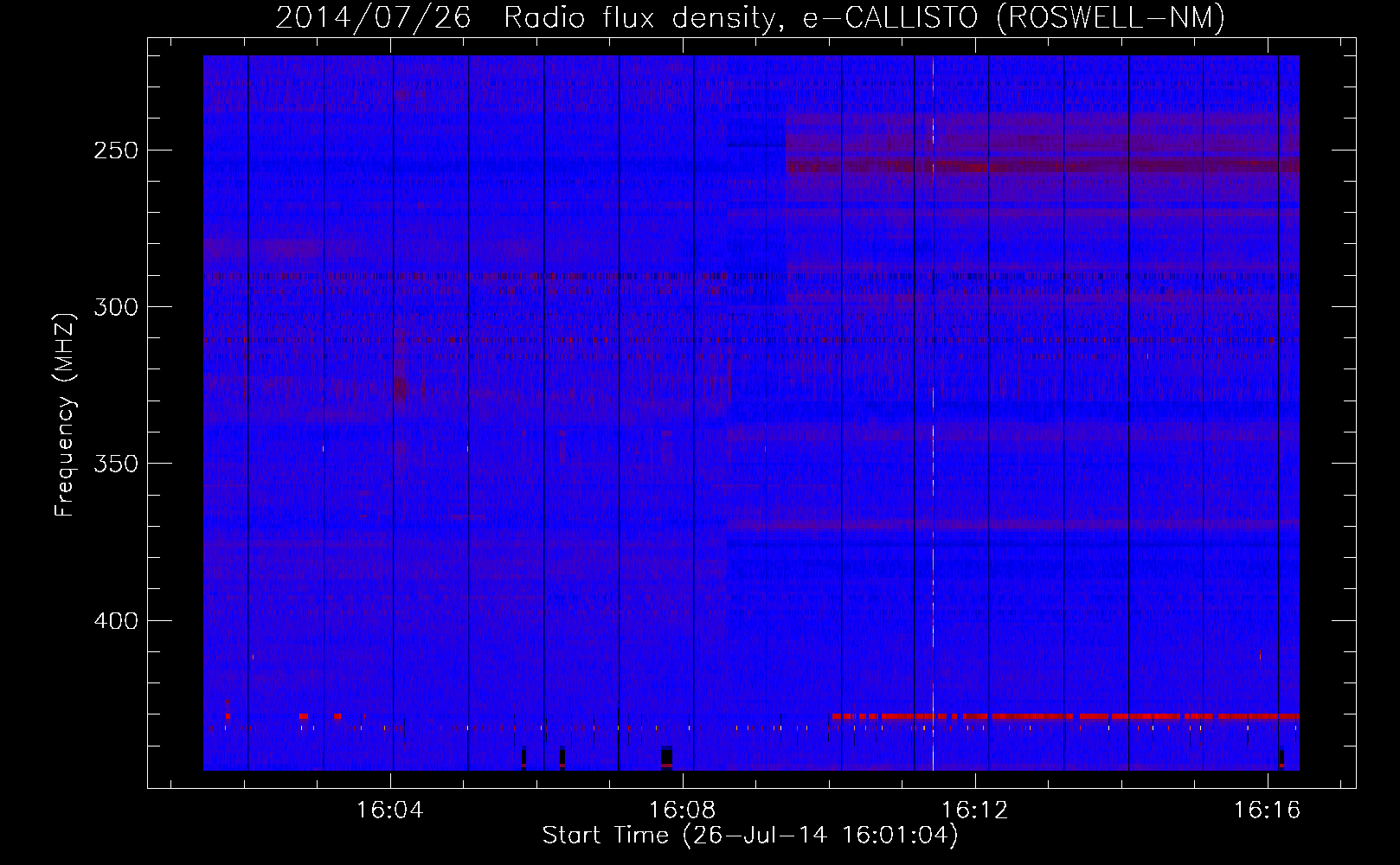Viewport: 1400px width, 865px height.
Task: Click the 16:12 time tick label
Action: pos(975,811)
